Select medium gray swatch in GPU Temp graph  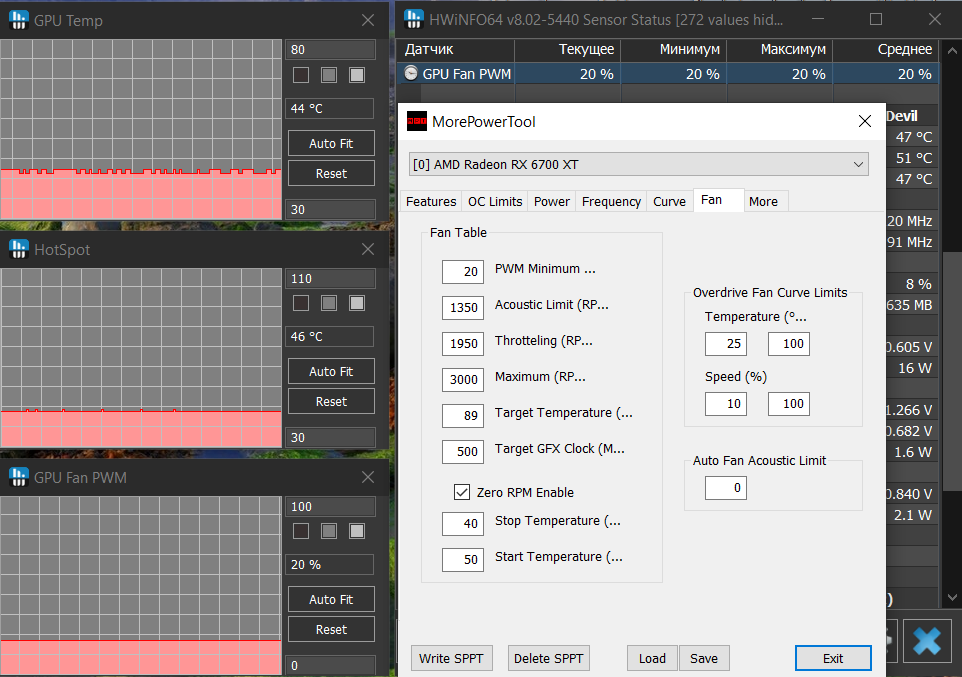point(329,75)
